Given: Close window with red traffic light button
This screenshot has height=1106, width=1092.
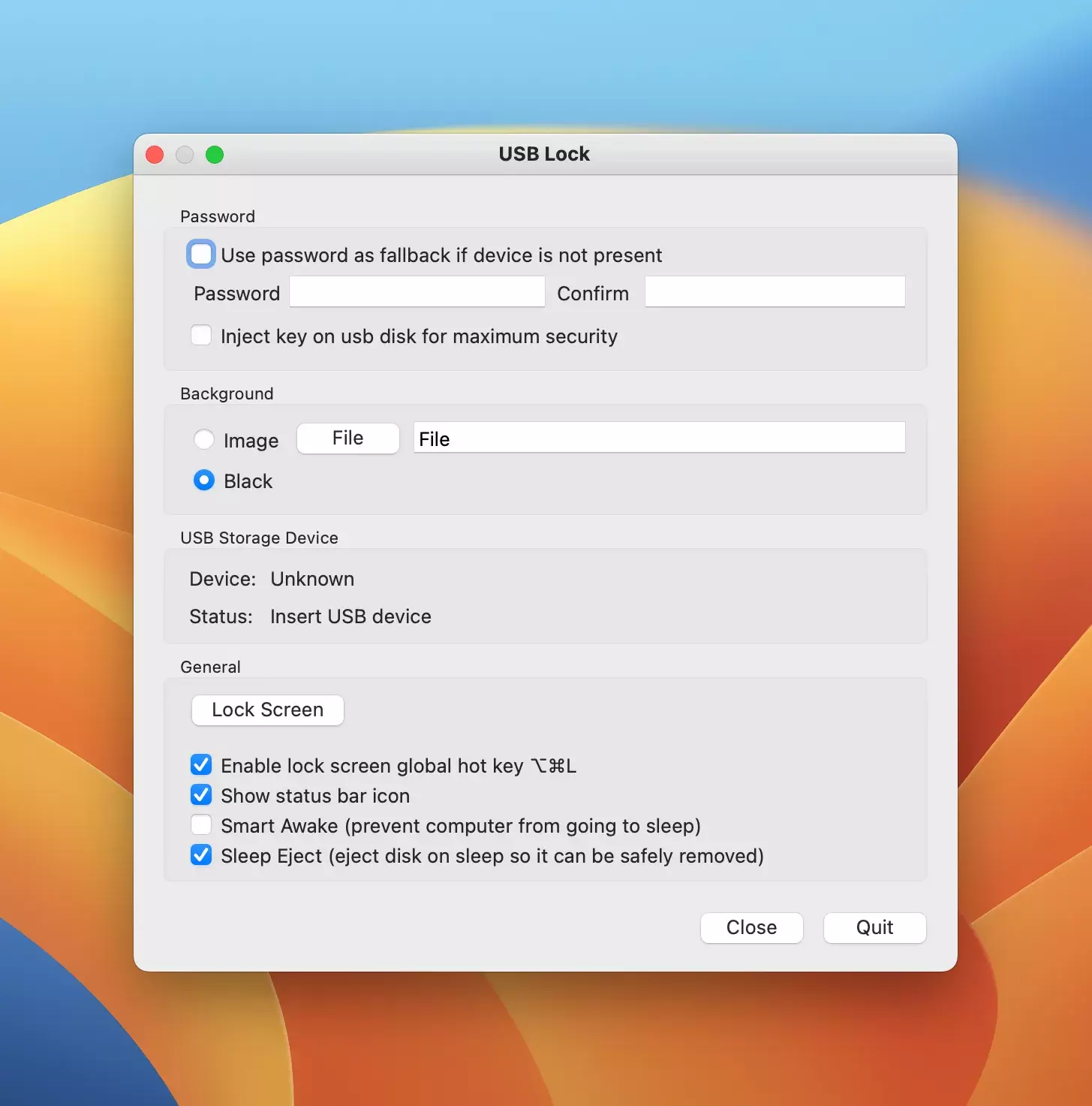Looking at the screenshot, I should pyautogui.click(x=155, y=155).
